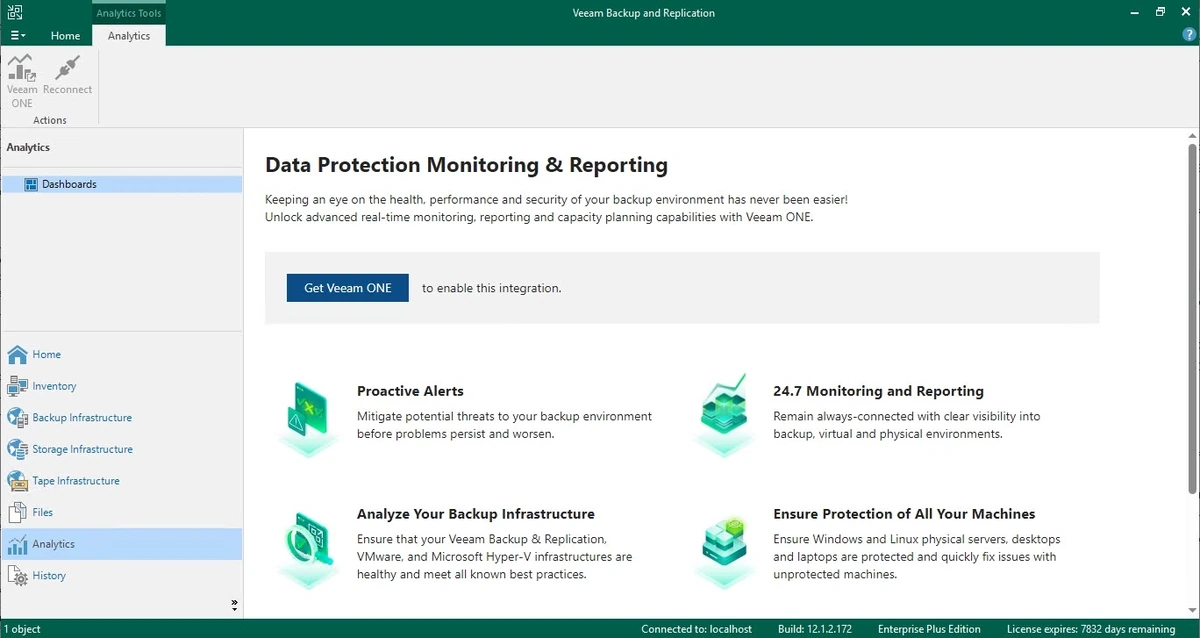
Task: Click the 24.7 Monitoring and Reporting heading
Action: coord(878,391)
